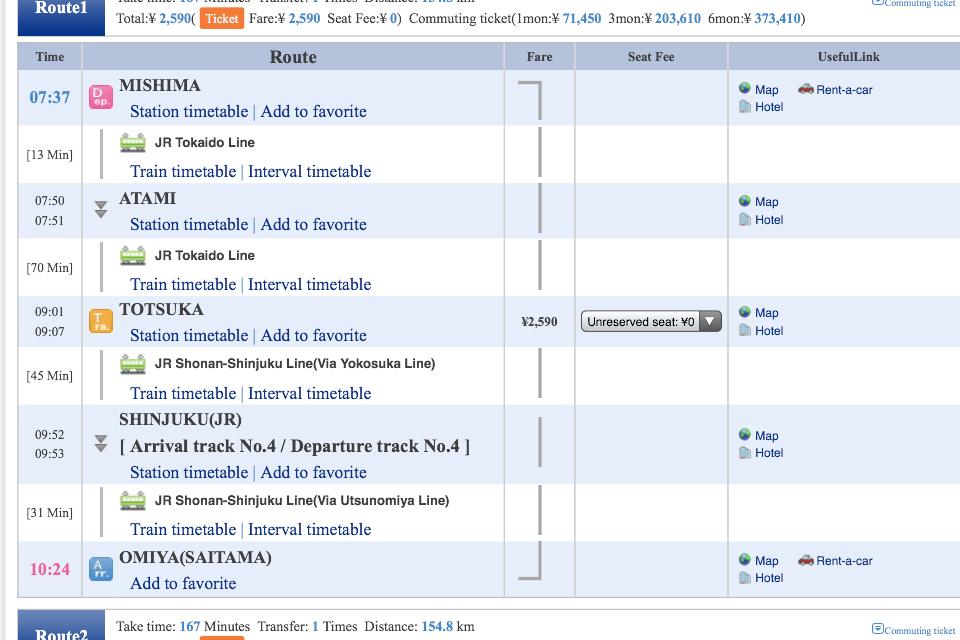Click the Hotel building icon in the MISHIMA row
This screenshot has height=640, width=960.
coord(744,107)
